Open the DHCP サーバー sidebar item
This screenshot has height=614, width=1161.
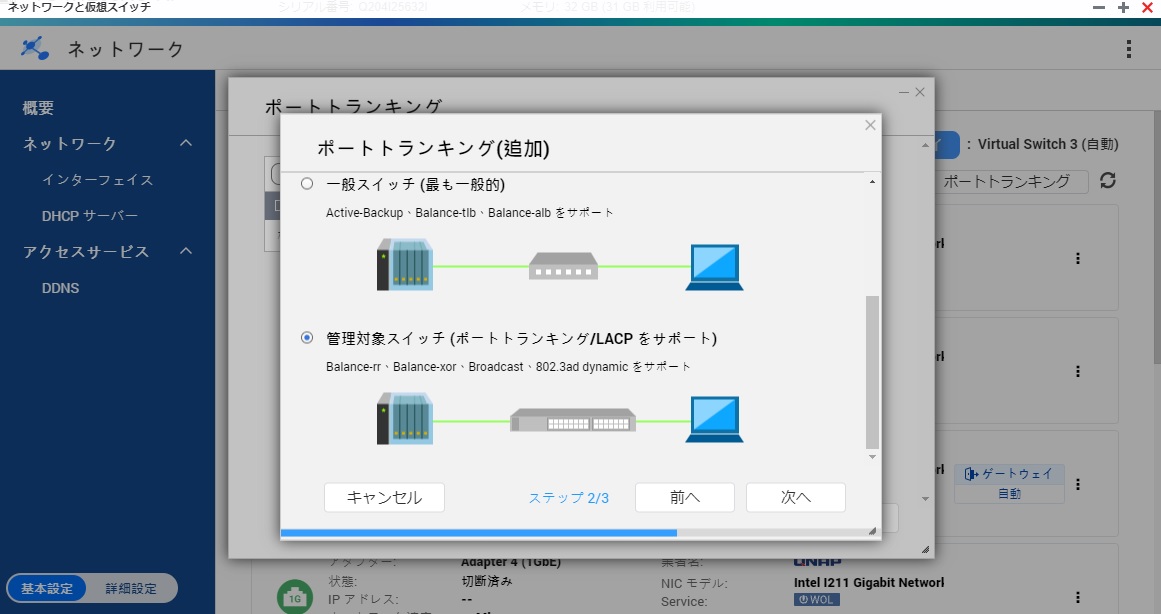click(x=90, y=216)
